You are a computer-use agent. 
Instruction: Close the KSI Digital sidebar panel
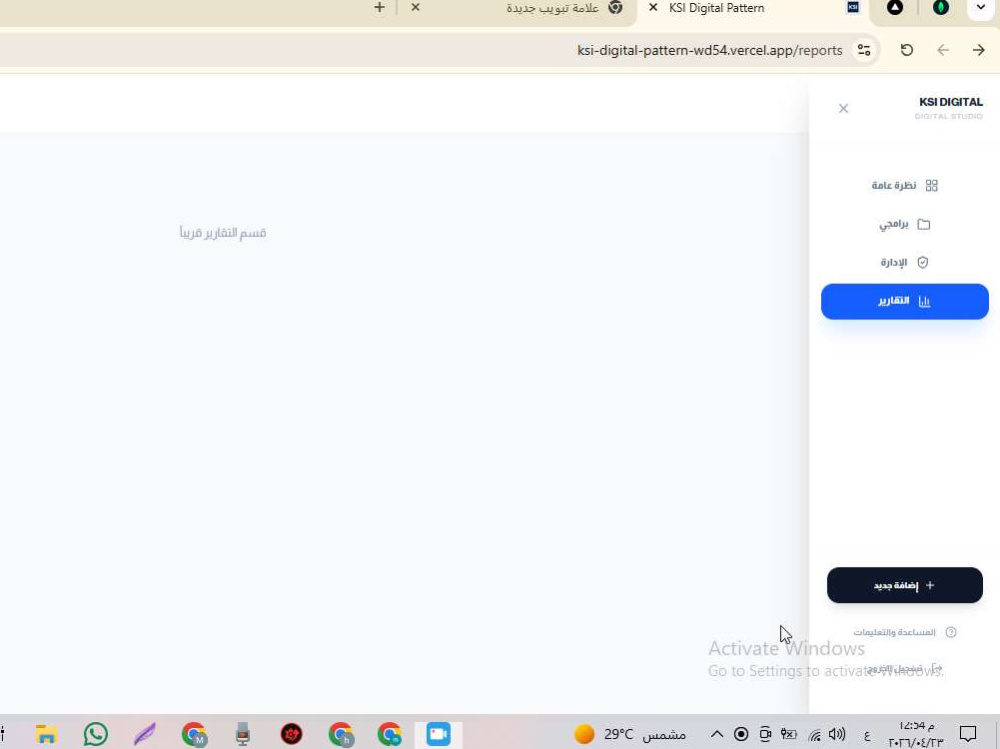coord(843,108)
